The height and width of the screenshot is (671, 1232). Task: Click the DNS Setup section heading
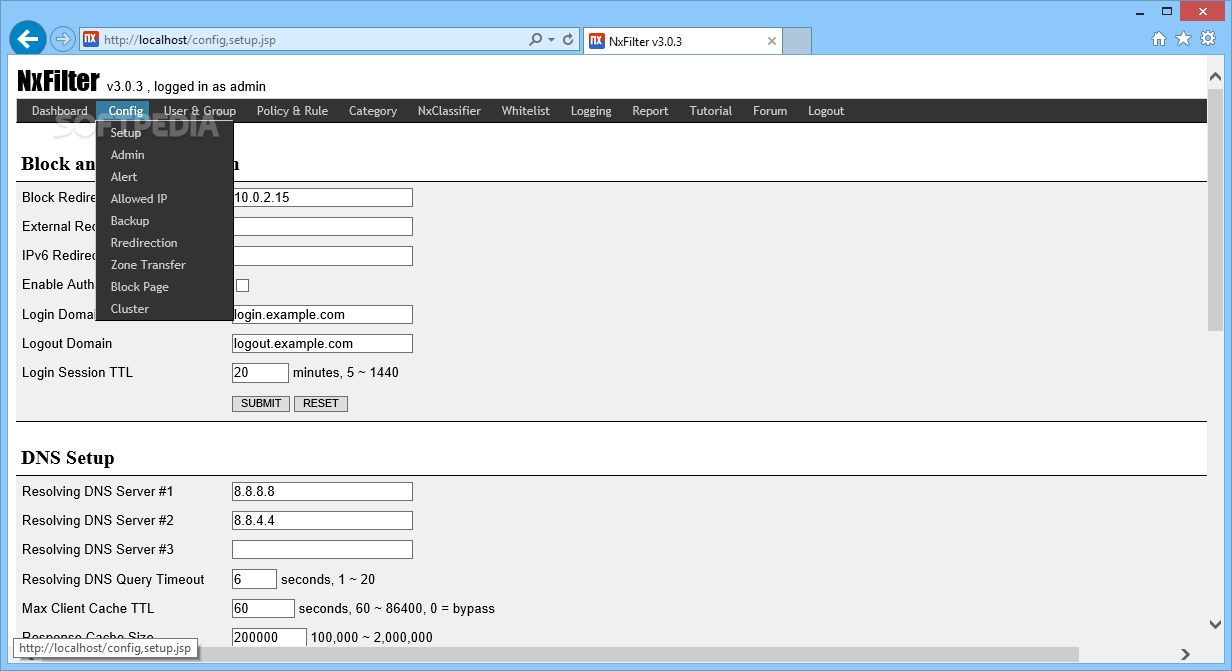[x=68, y=458]
